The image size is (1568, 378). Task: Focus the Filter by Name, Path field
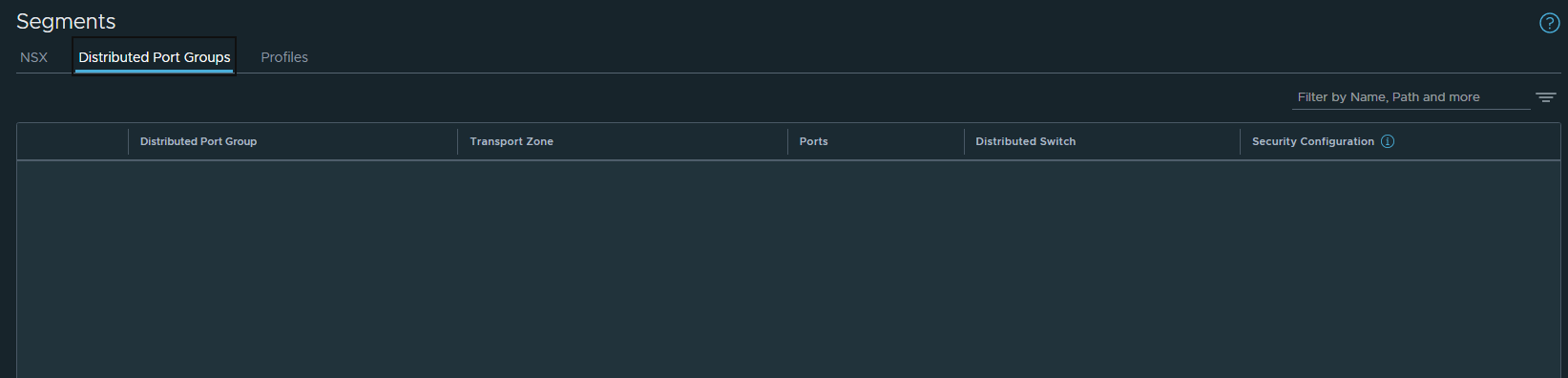(x=1411, y=97)
